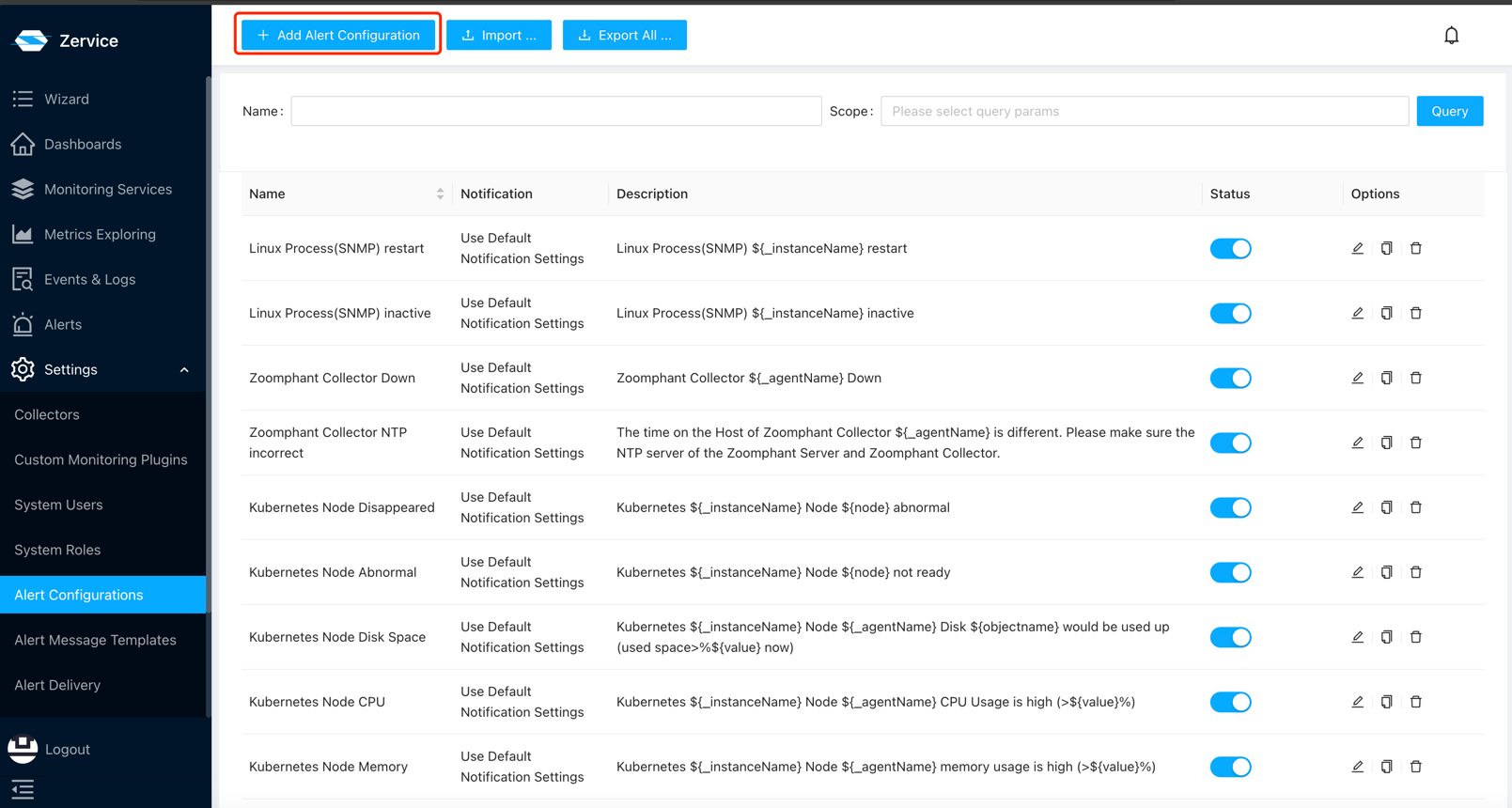Click Add Alert Configuration button
1512x808 pixels.
click(x=338, y=35)
